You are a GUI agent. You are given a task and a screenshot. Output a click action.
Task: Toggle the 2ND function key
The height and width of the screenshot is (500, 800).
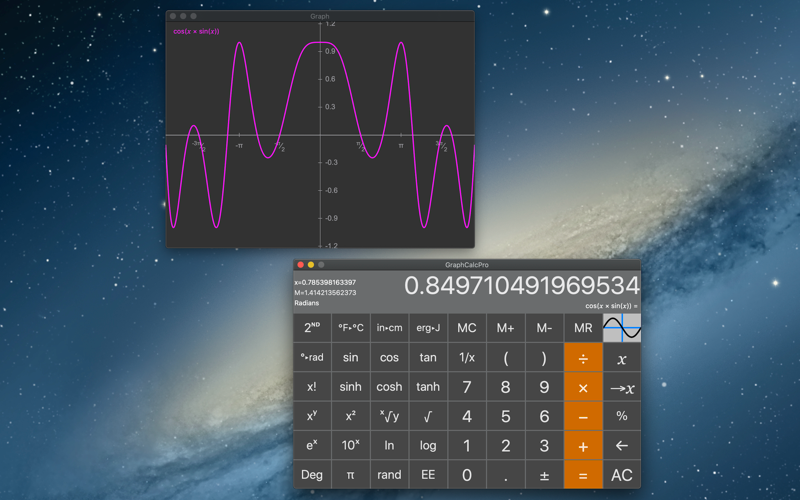[x=312, y=328]
